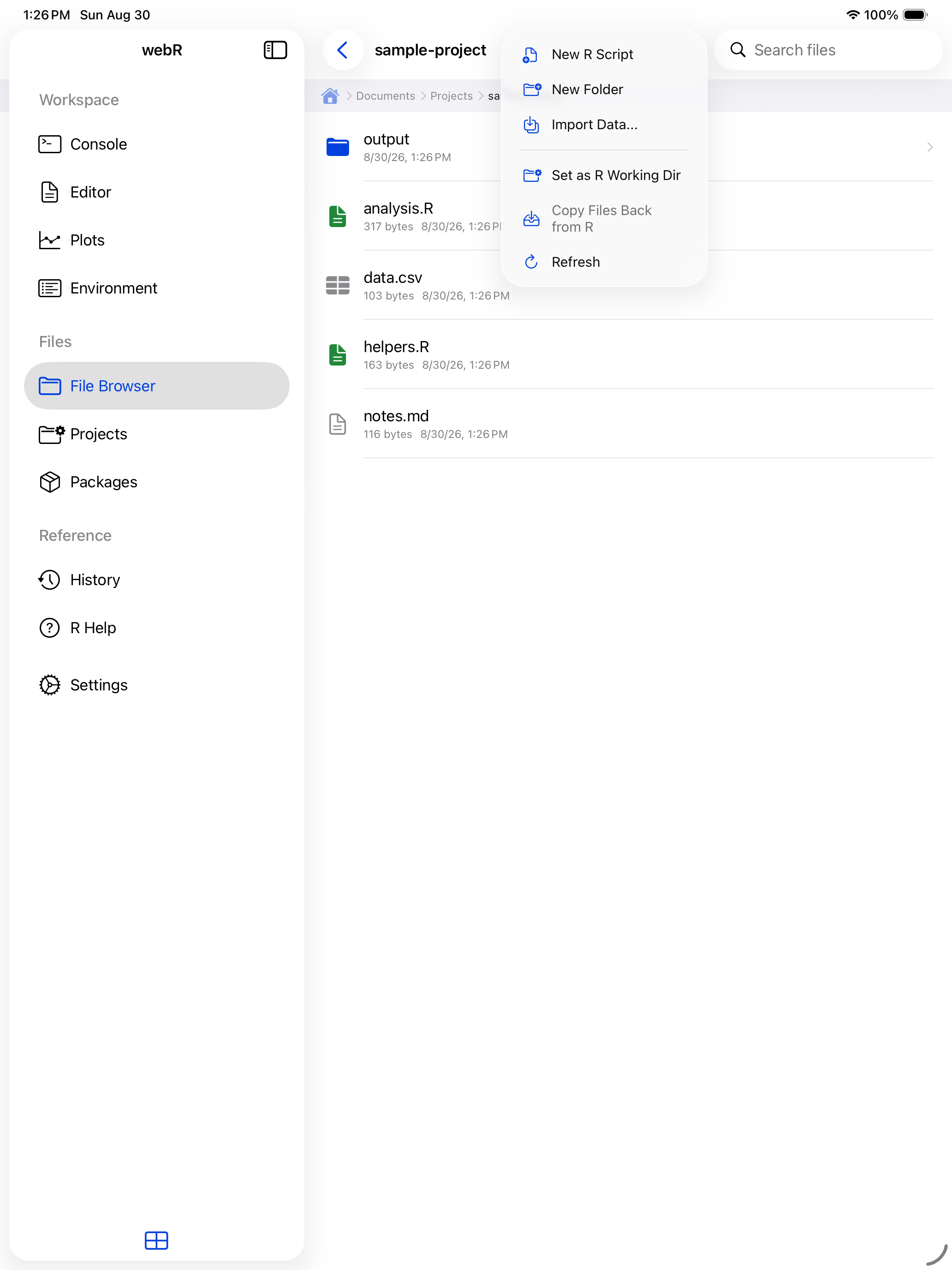Navigate to Documents in breadcrumb
952x1270 pixels.
point(385,96)
